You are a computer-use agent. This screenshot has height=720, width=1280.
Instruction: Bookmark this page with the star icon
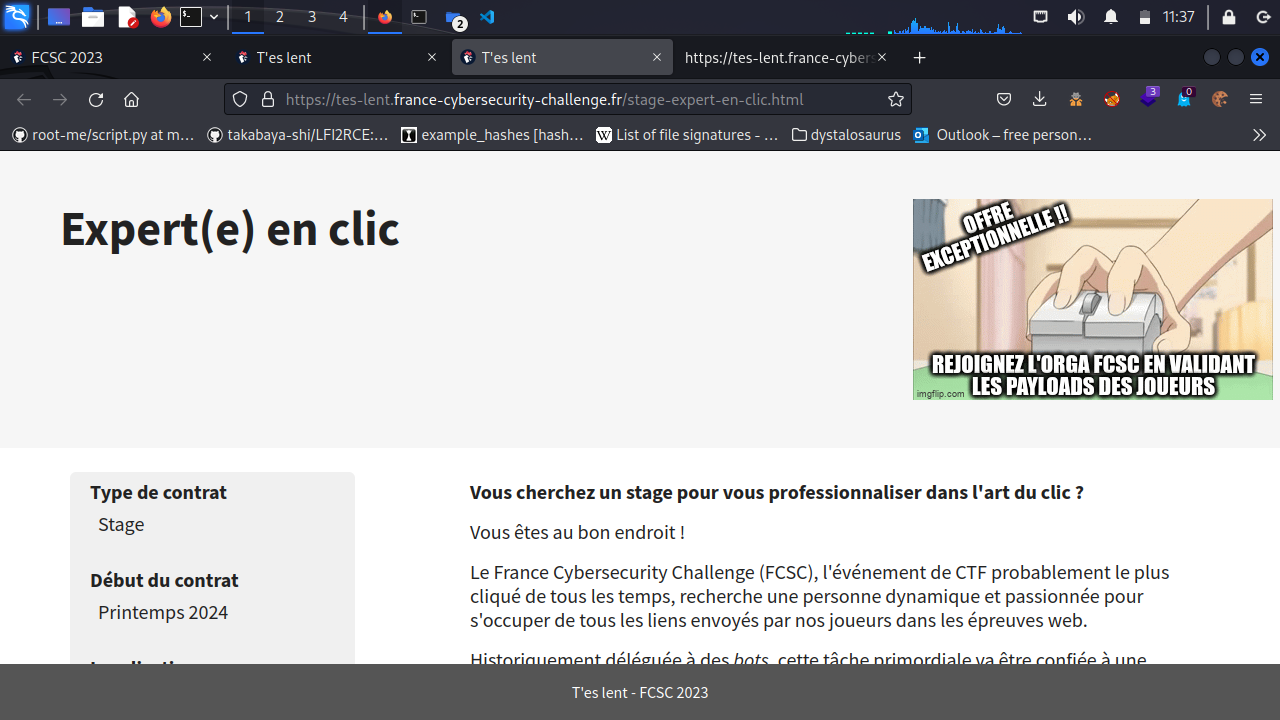(x=896, y=99)
